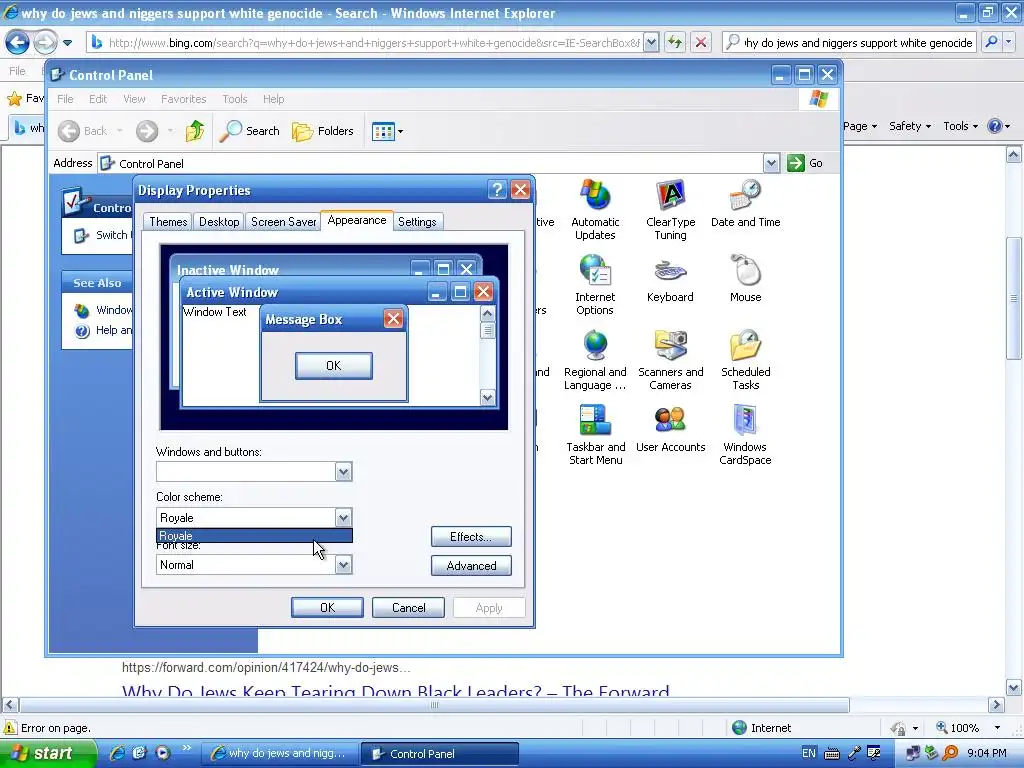Click the Go button in Control Panel
1024x768 pixels.
pos(805,163)
